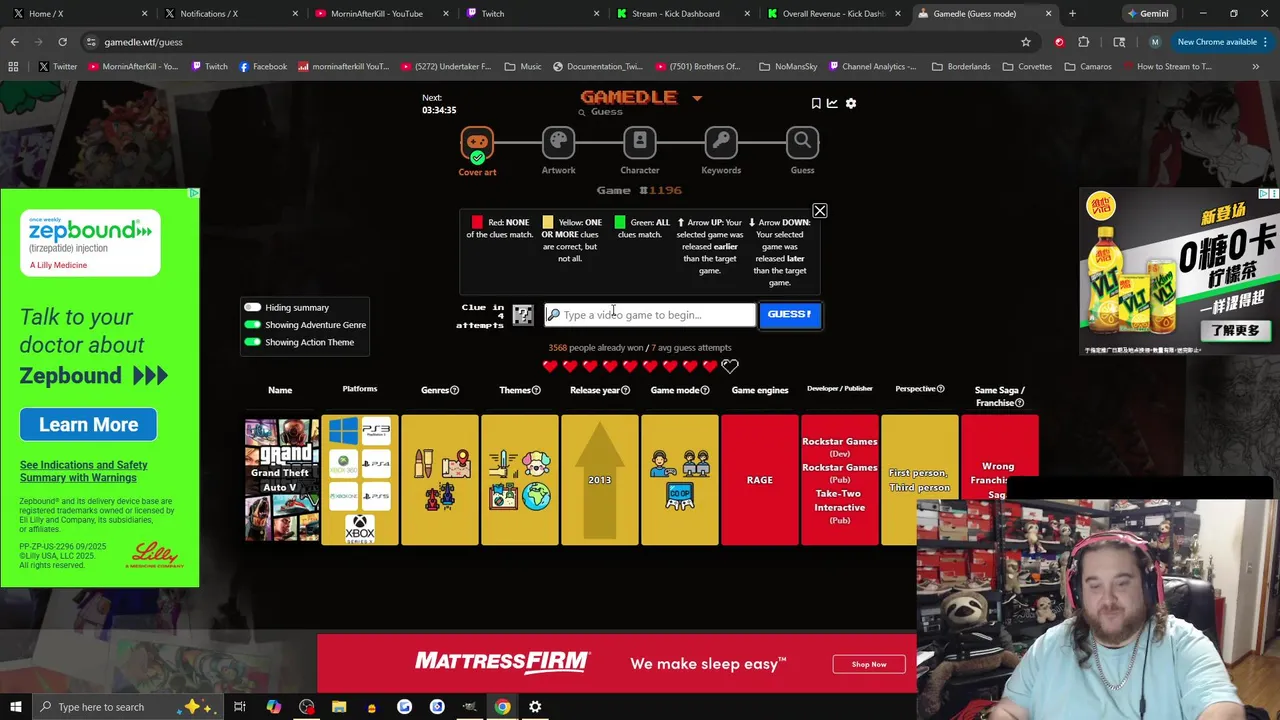The image size is (1280, 720).
Task: Select the Character step icon
Action: (x=640, y=142)
